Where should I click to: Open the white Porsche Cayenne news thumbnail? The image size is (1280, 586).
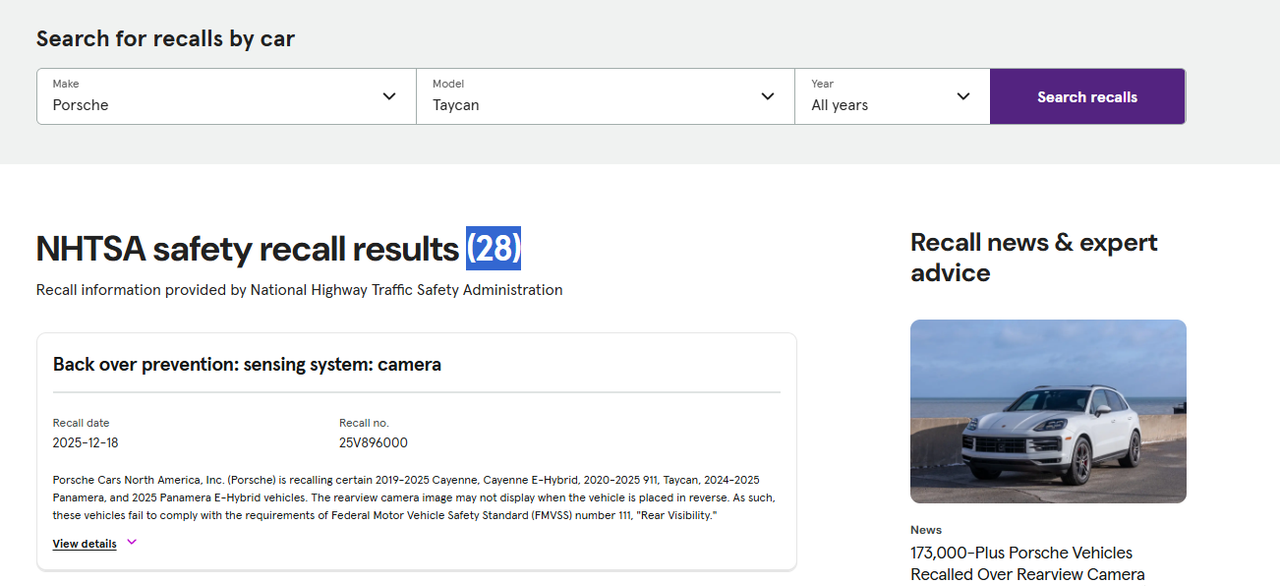click(x=1048, y=411)
